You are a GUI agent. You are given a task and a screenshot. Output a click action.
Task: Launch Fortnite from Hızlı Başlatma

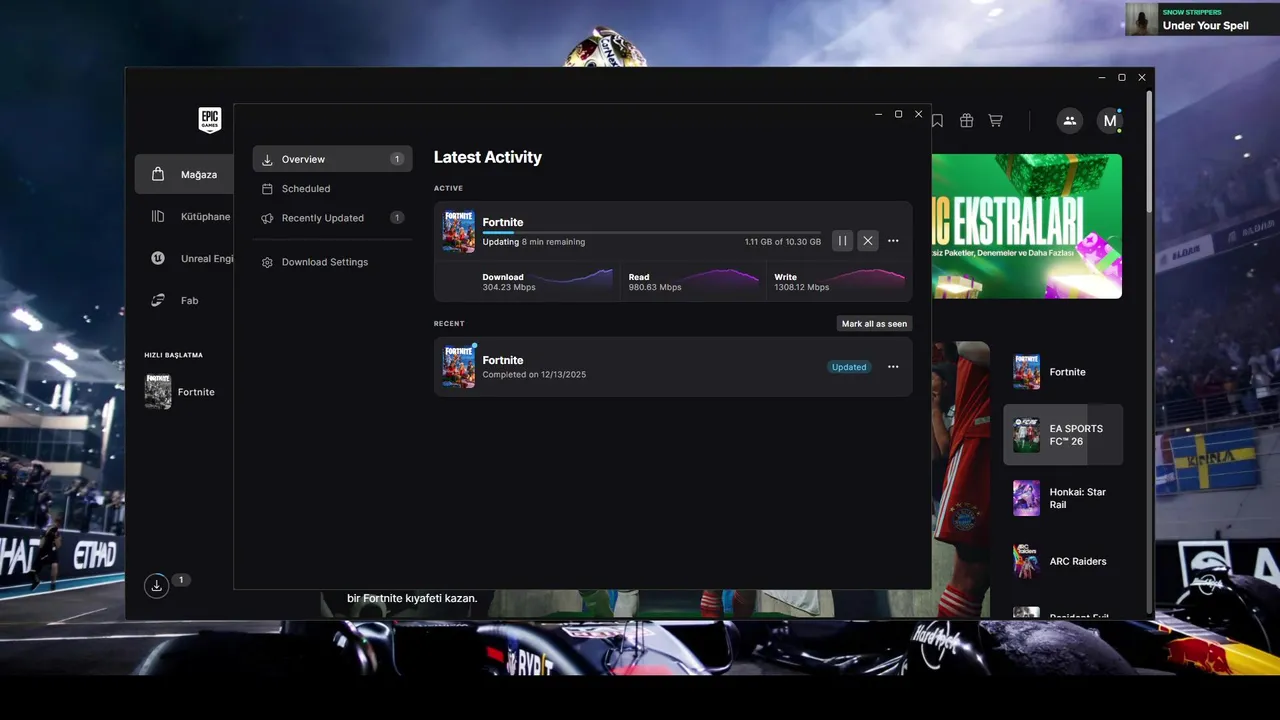180,392
